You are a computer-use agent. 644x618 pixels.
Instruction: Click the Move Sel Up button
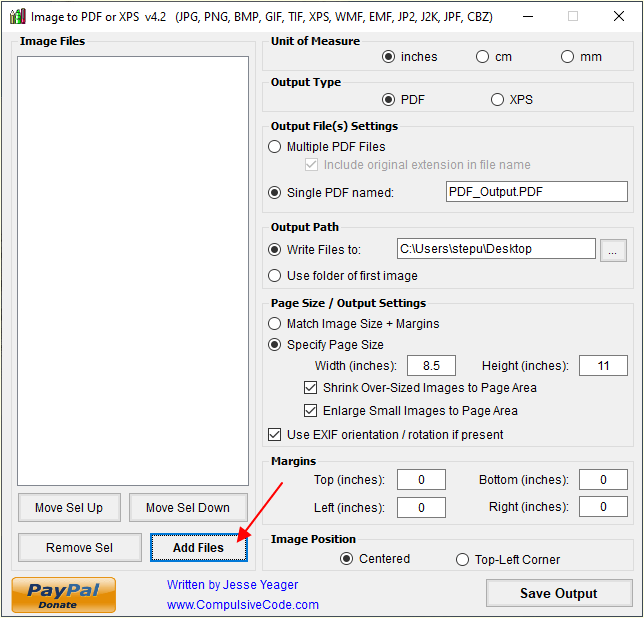(69, 508)
